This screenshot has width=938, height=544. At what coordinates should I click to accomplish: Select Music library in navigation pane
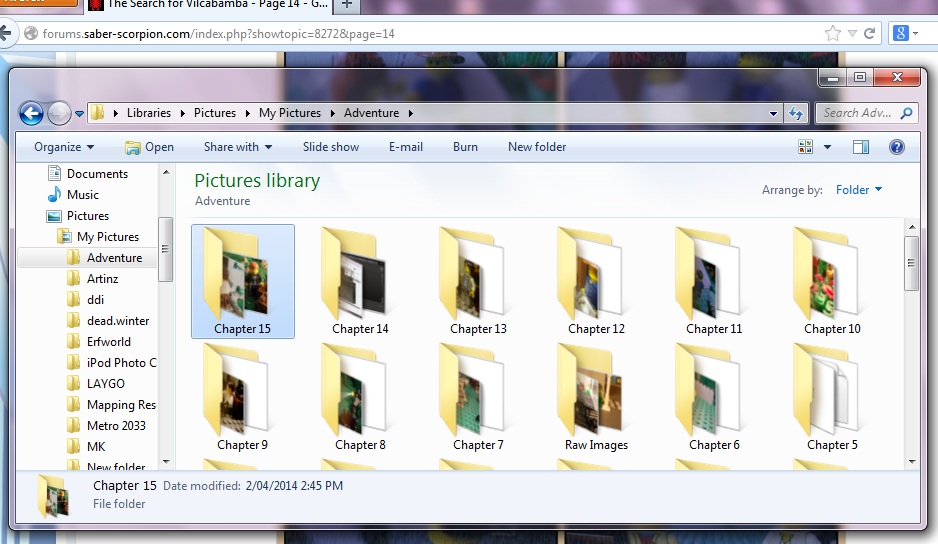[74, 194]
